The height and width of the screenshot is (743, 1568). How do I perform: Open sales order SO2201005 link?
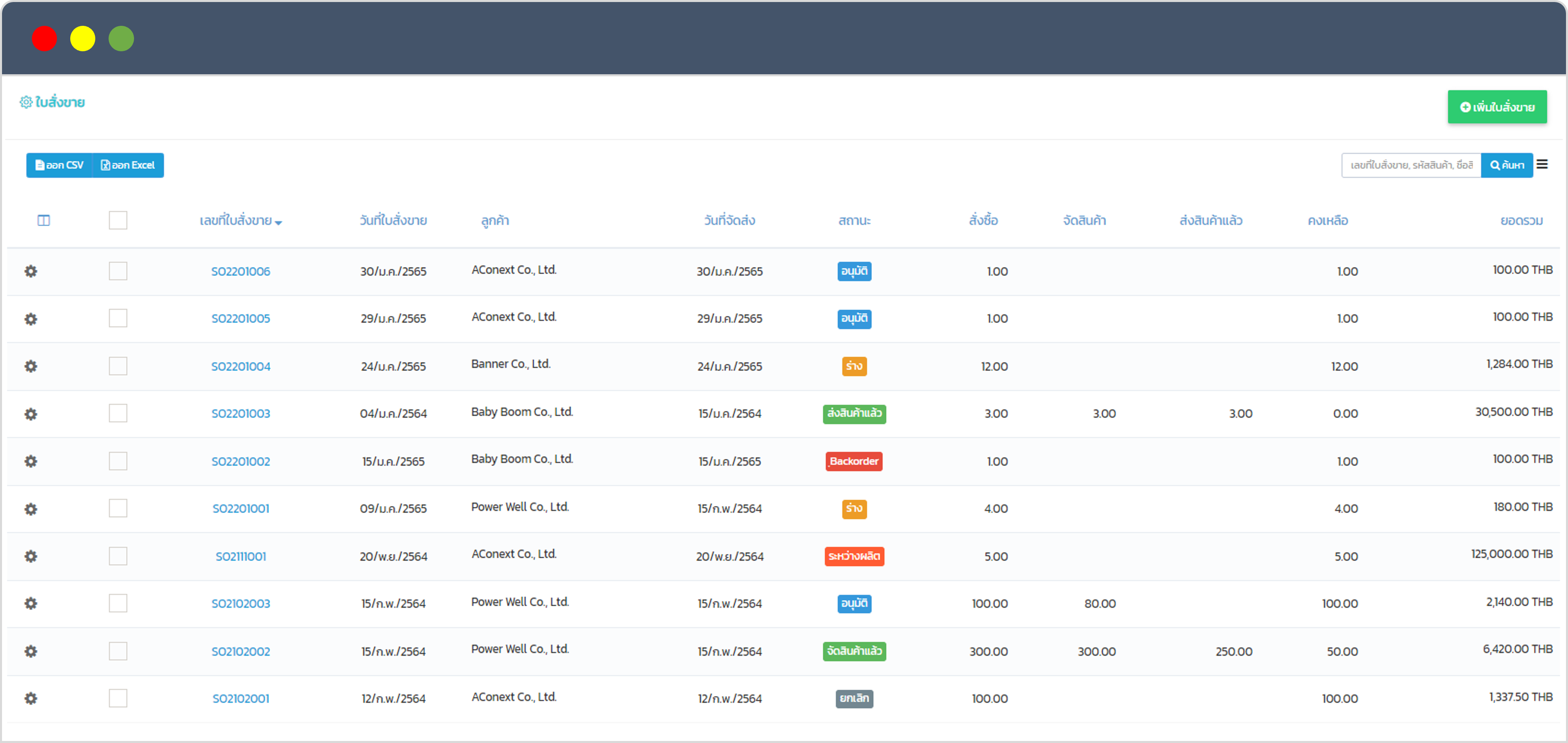(x=241, y=318)
